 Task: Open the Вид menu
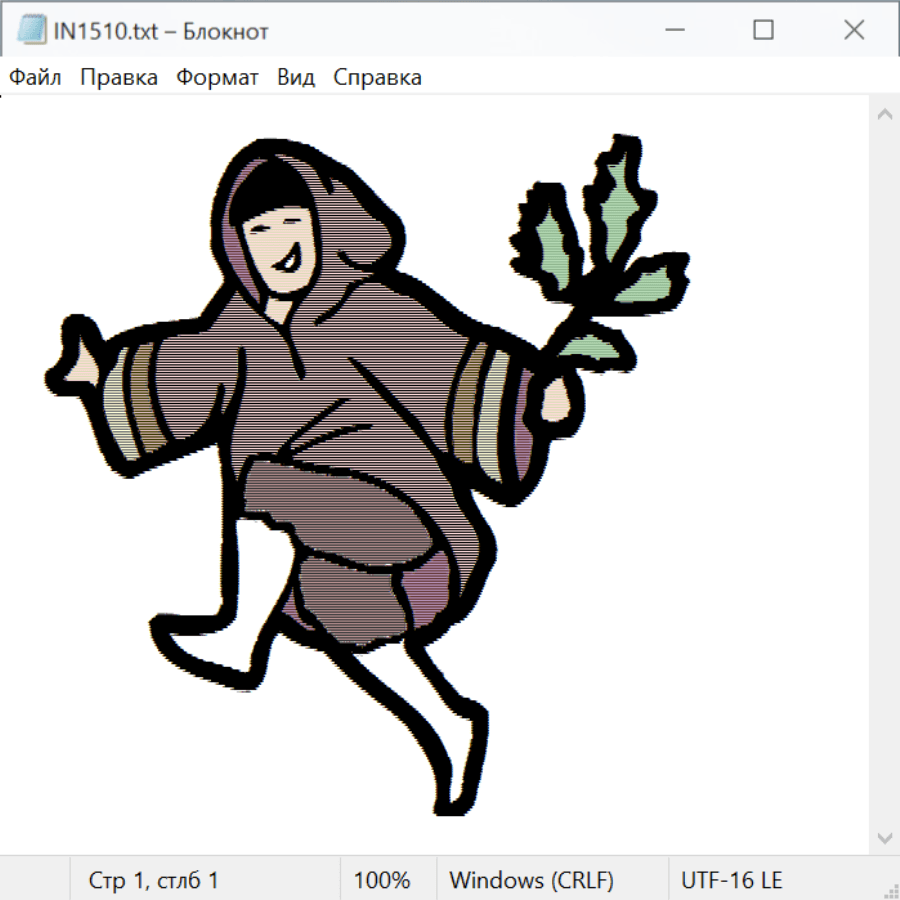point(296,78)
